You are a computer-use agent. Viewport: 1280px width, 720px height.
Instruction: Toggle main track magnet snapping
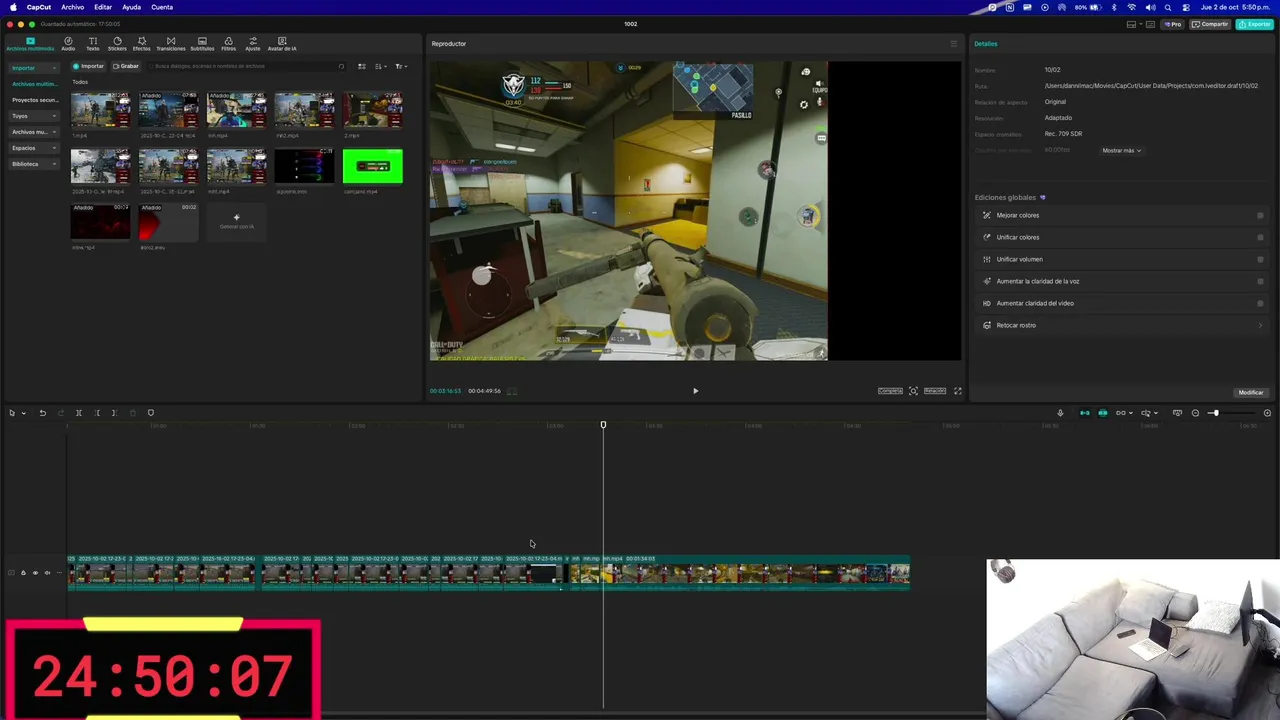1085,413
